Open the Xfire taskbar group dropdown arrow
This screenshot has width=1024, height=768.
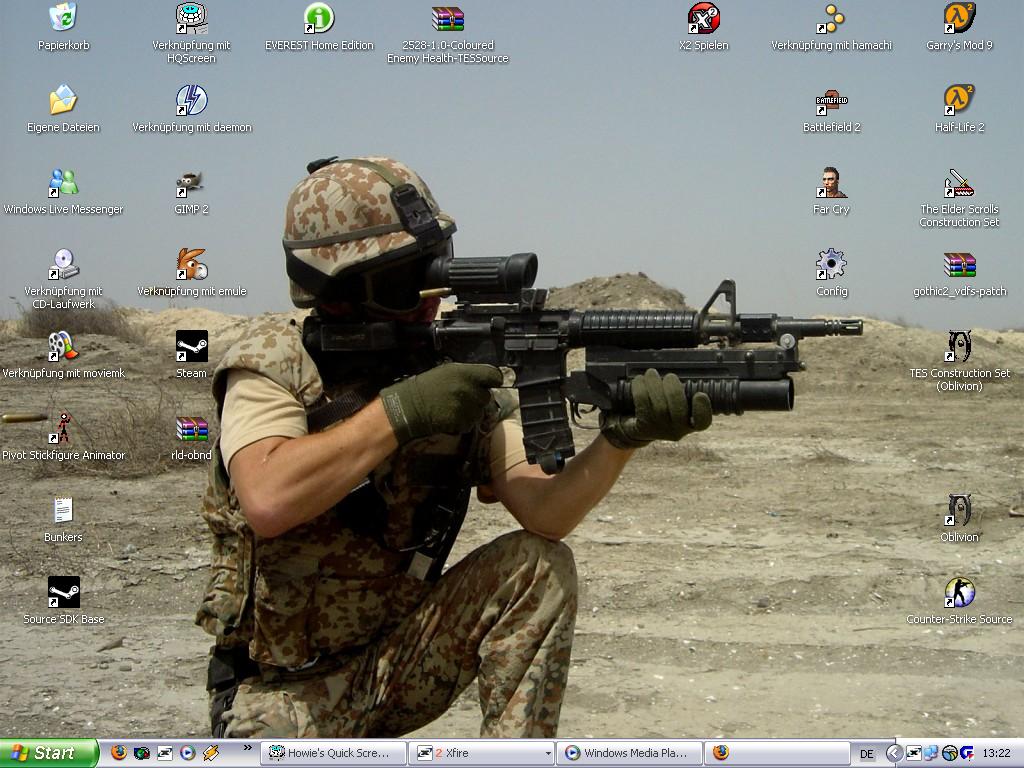pyautogui.click(x=548, y=753)
